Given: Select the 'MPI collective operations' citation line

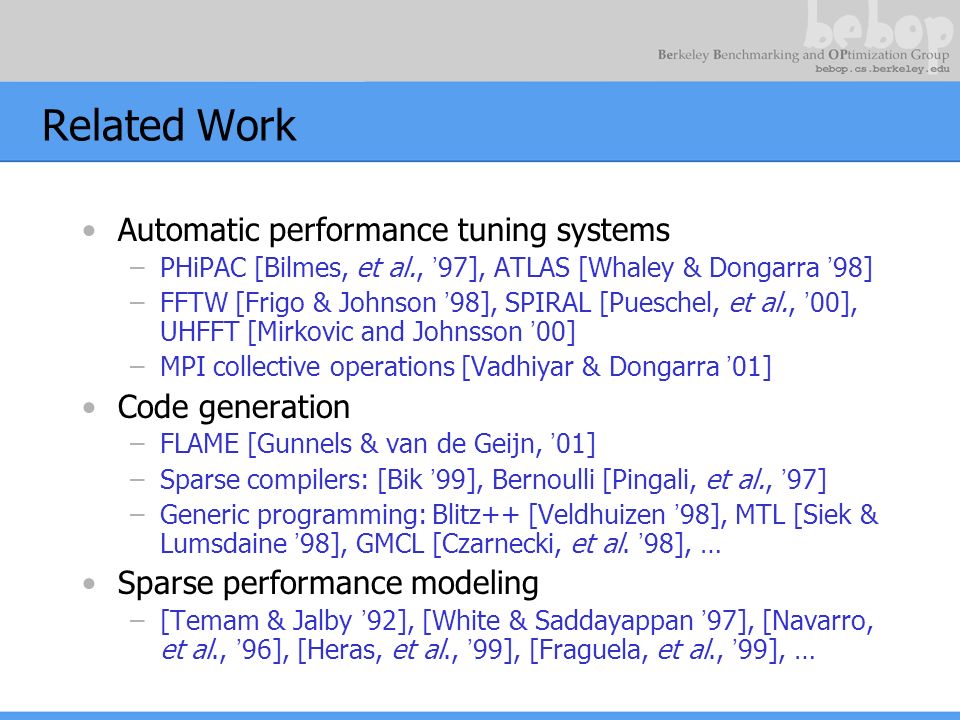Looking at the screenshot, I should click(465, 367).
